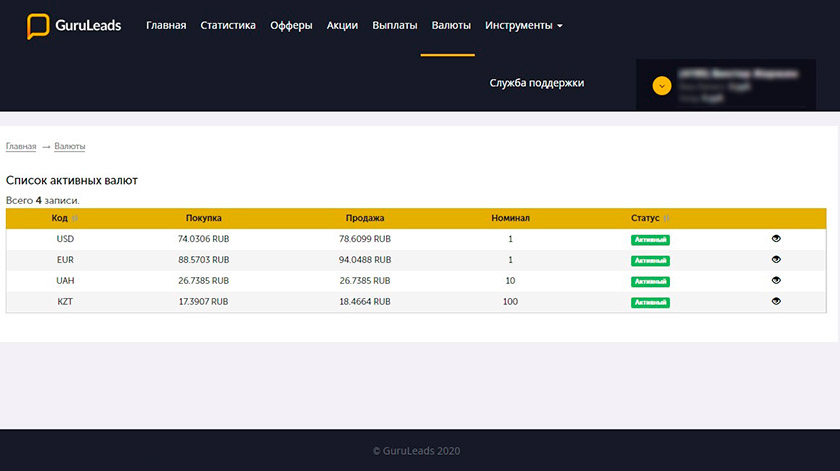This screenshot has width=840, height=471.
Task: Click the GuruLeads brand name text
Action: 88,25
